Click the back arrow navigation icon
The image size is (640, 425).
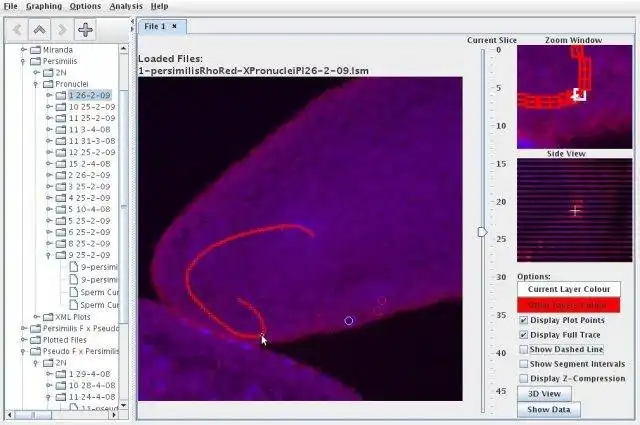point(17,29)
